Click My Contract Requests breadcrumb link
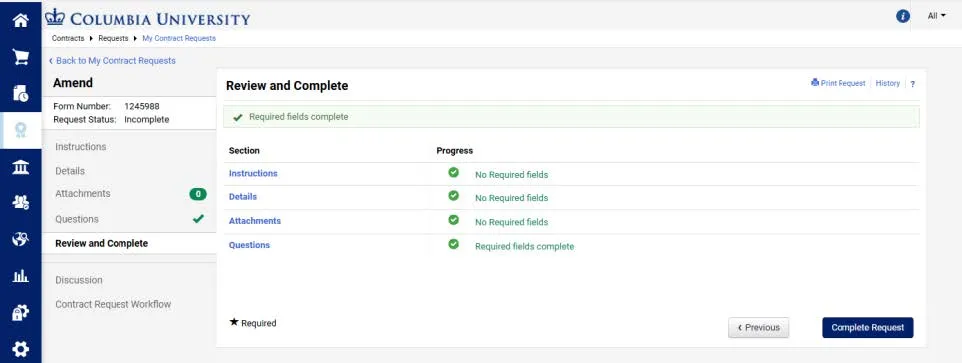This screenshot has height=363, width=962. [x=179, y=38]
